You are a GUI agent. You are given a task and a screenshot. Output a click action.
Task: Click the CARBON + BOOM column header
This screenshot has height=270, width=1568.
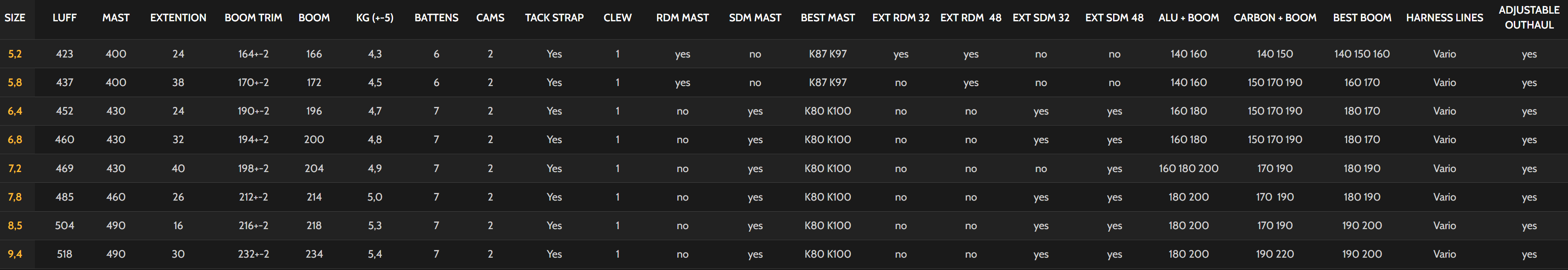[1275, 17]
